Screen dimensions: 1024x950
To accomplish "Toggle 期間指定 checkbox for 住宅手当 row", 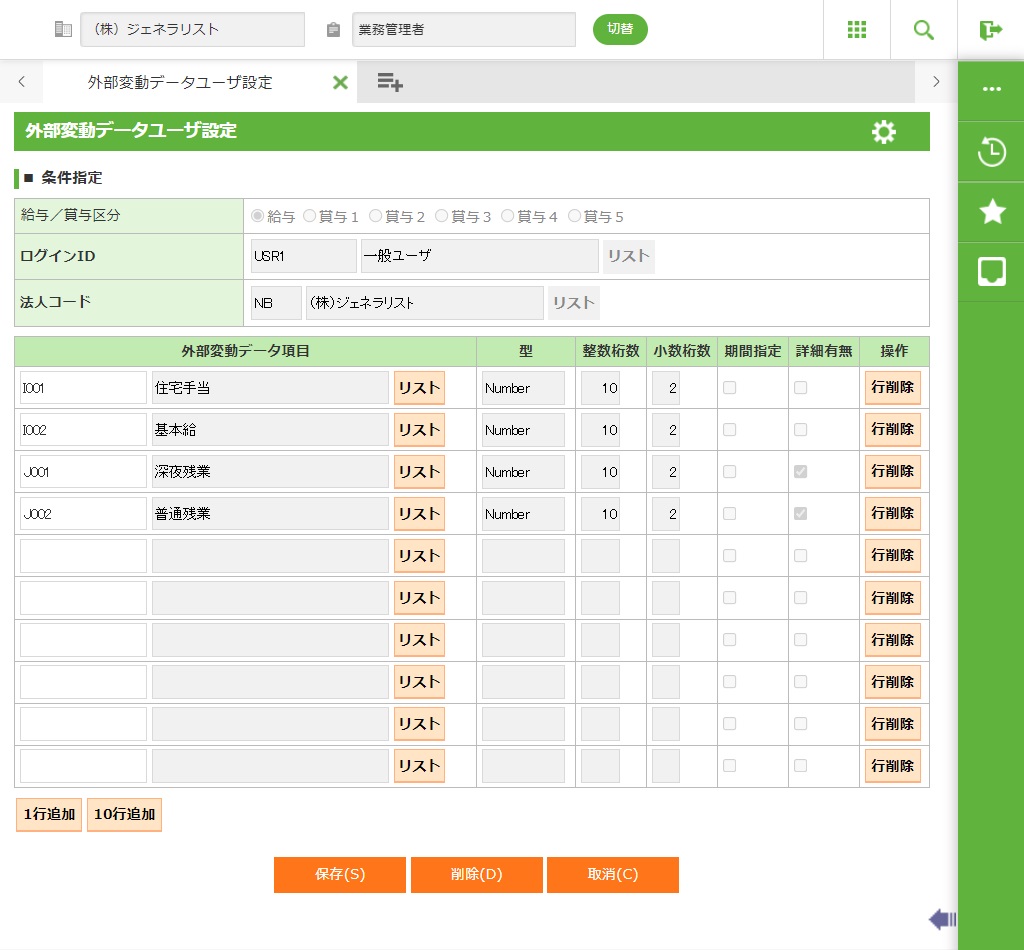I will click(x=729, y=388).
